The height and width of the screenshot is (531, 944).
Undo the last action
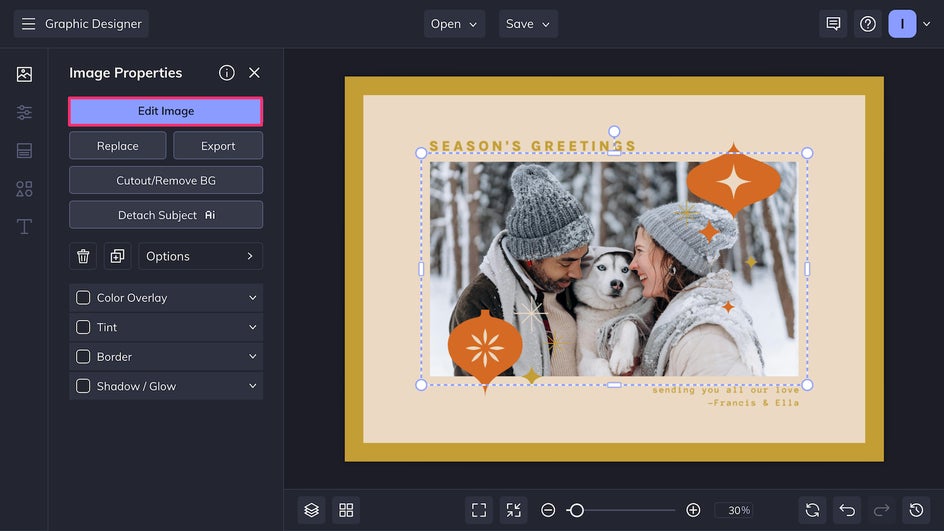tap(847, 510)
